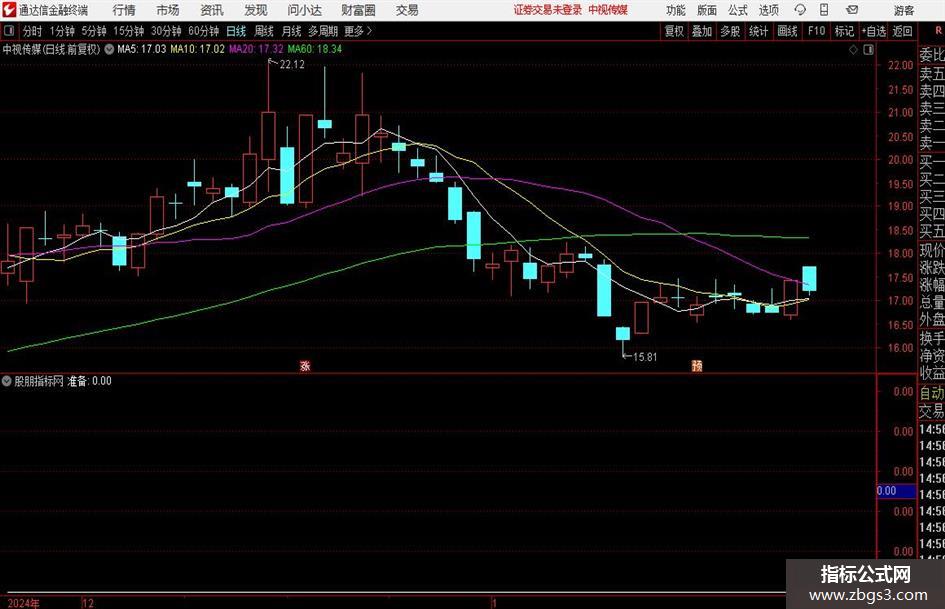The height and width of the screenshot is (609, 945).
Task: Open the 问小达 menu
Action: click(304, 10)
